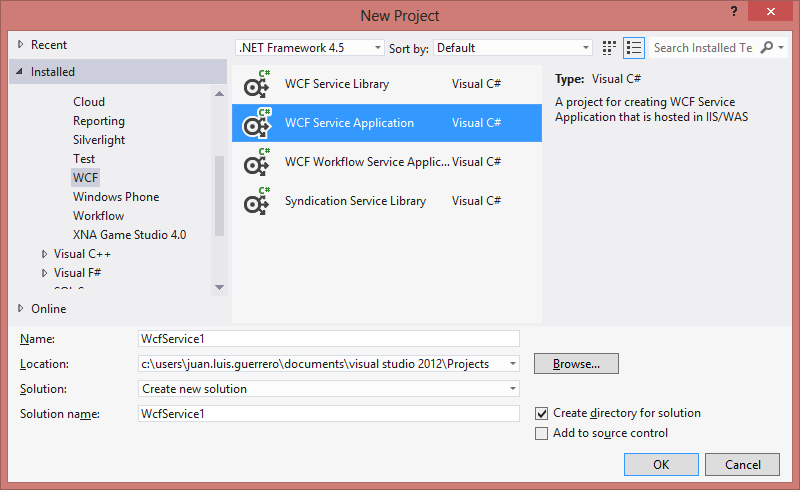This screenshot has height=490, width=800.
Task: Click the project Name text field
Action: click(x=329, y=339)
